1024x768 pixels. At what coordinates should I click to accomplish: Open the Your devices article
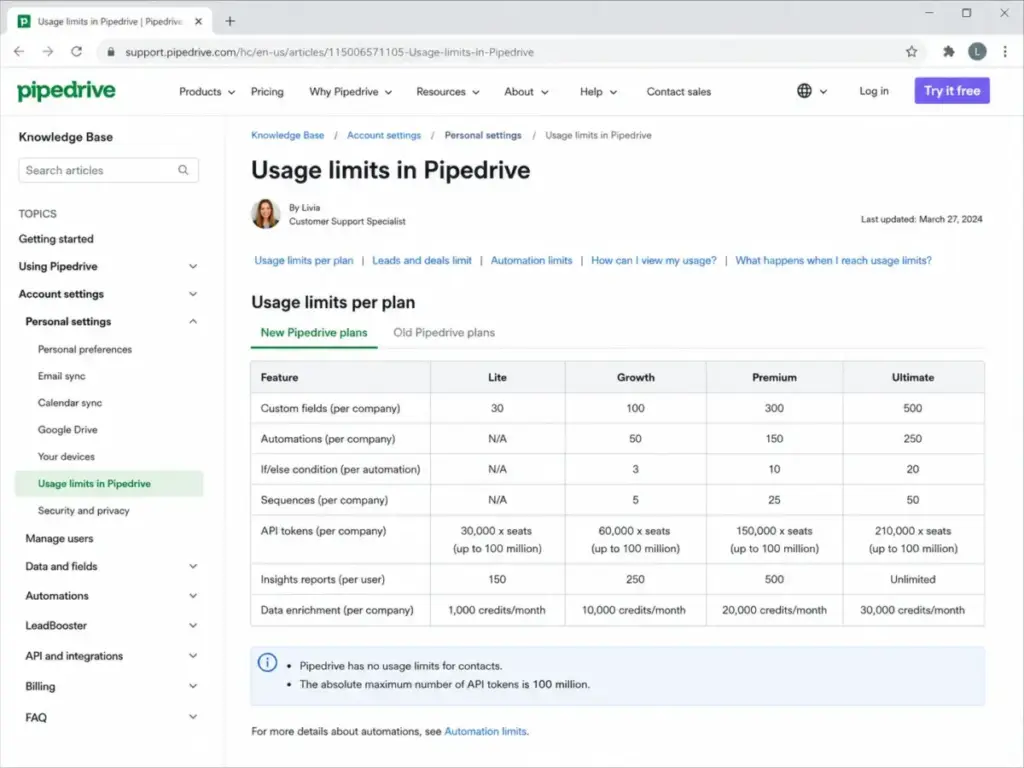(x=66, y=456)
